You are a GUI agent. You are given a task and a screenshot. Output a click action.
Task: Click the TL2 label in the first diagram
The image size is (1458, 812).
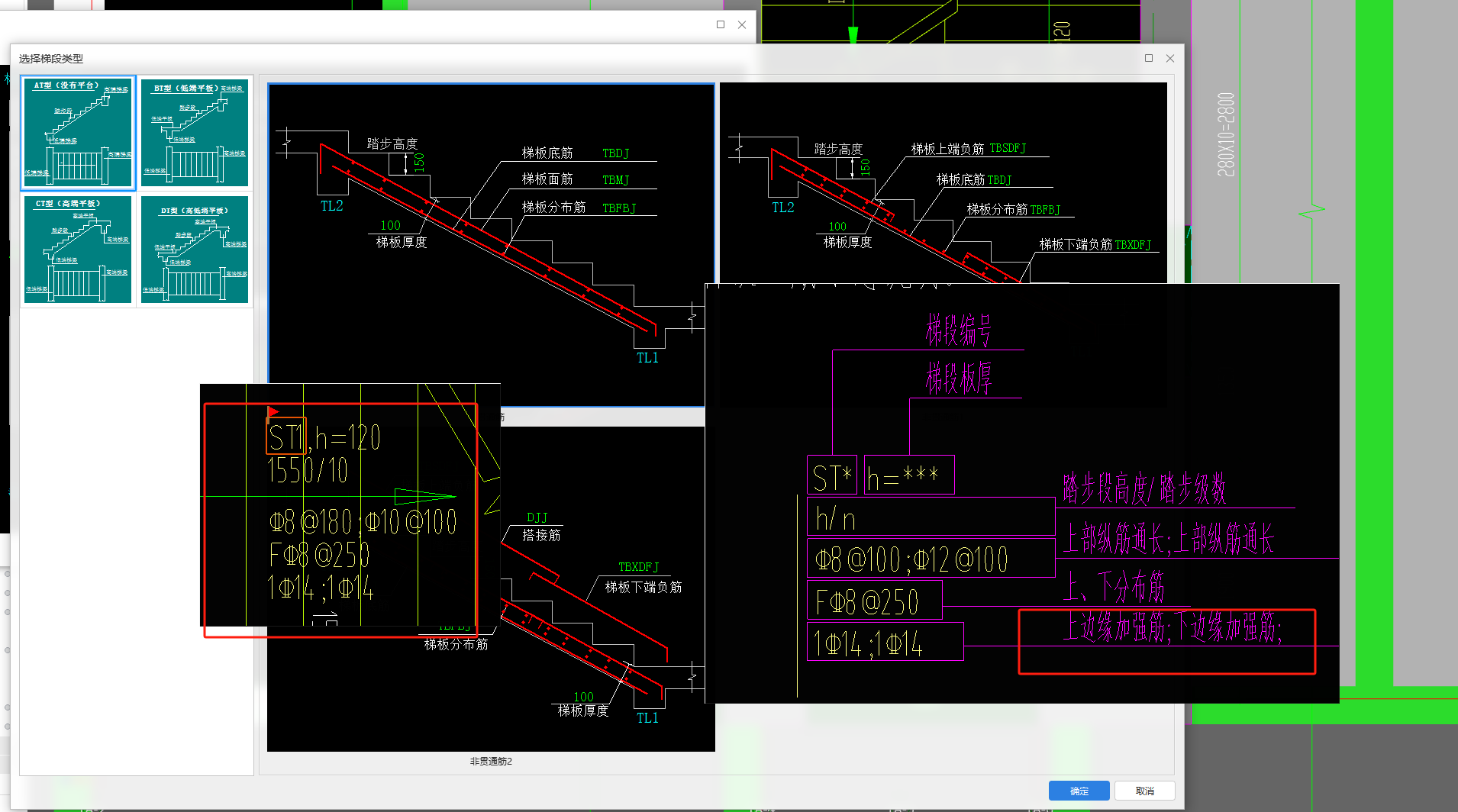click(x=331, y=206)
